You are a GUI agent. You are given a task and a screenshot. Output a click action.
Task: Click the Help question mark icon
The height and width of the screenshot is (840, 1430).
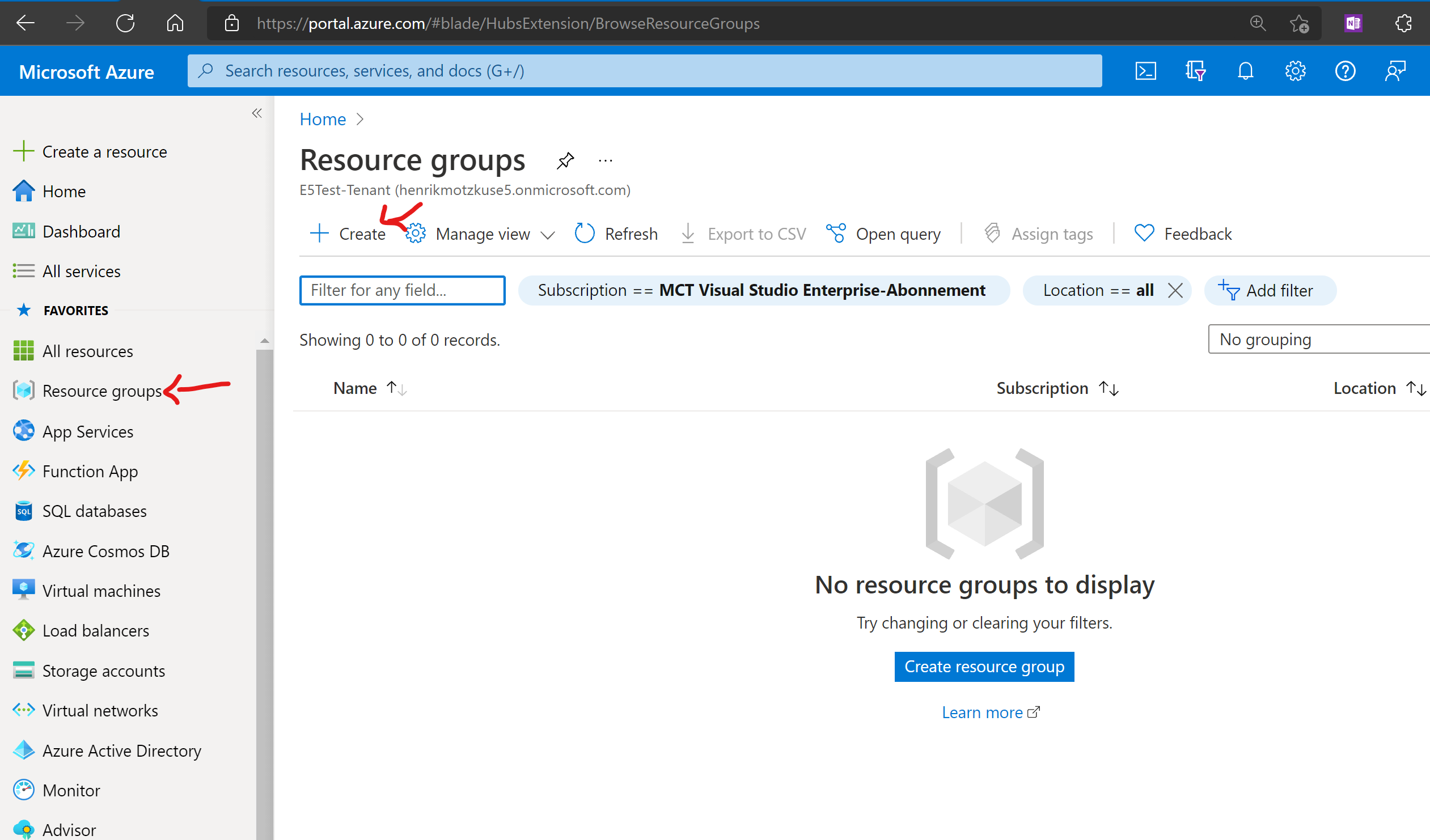[x=1345, y=71]
